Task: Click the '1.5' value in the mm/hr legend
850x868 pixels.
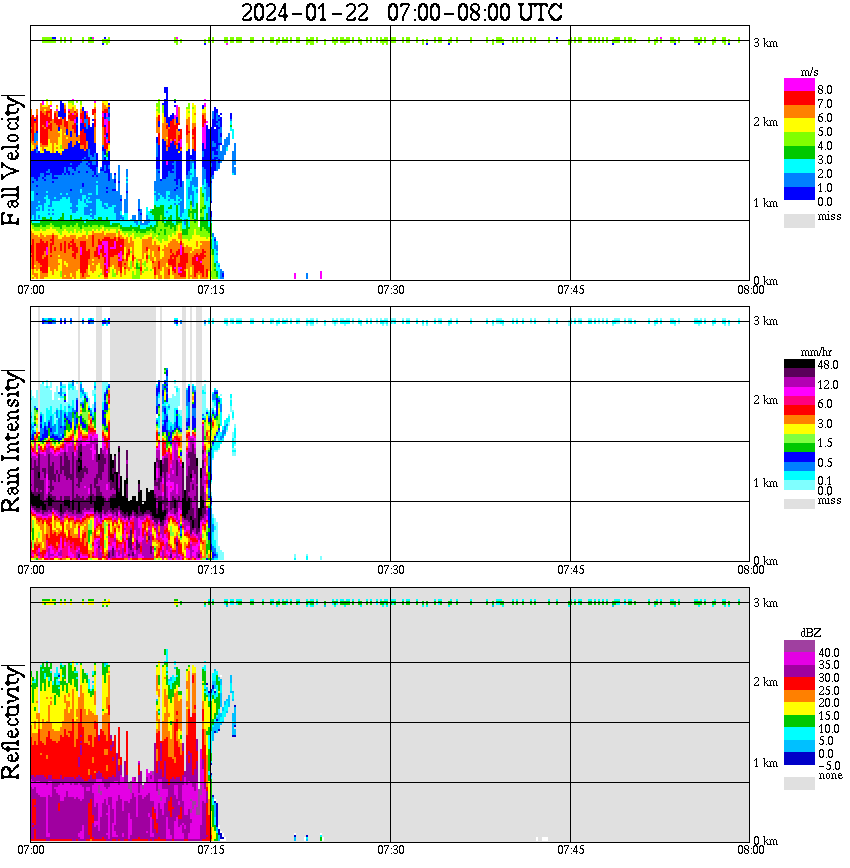Action: pyautogui.click(x=825, y=443)
